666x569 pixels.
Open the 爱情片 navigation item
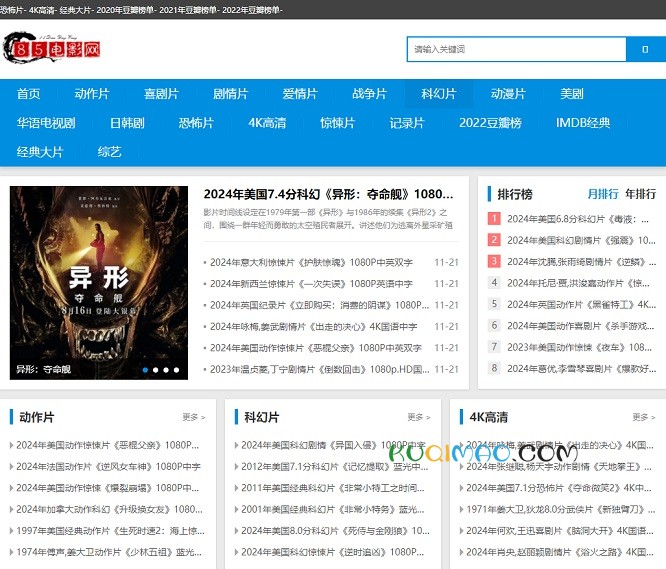(300, 94)
